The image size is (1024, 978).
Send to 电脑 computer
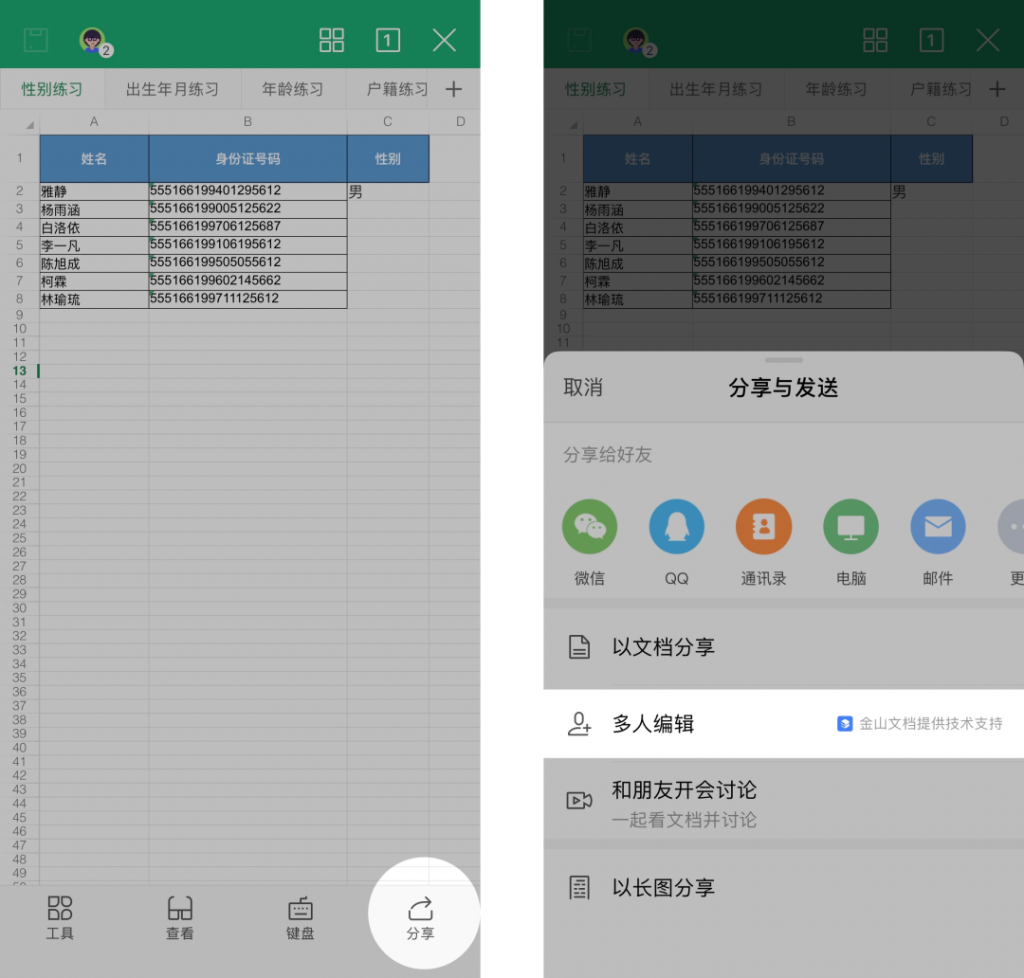tap(851, 541)
